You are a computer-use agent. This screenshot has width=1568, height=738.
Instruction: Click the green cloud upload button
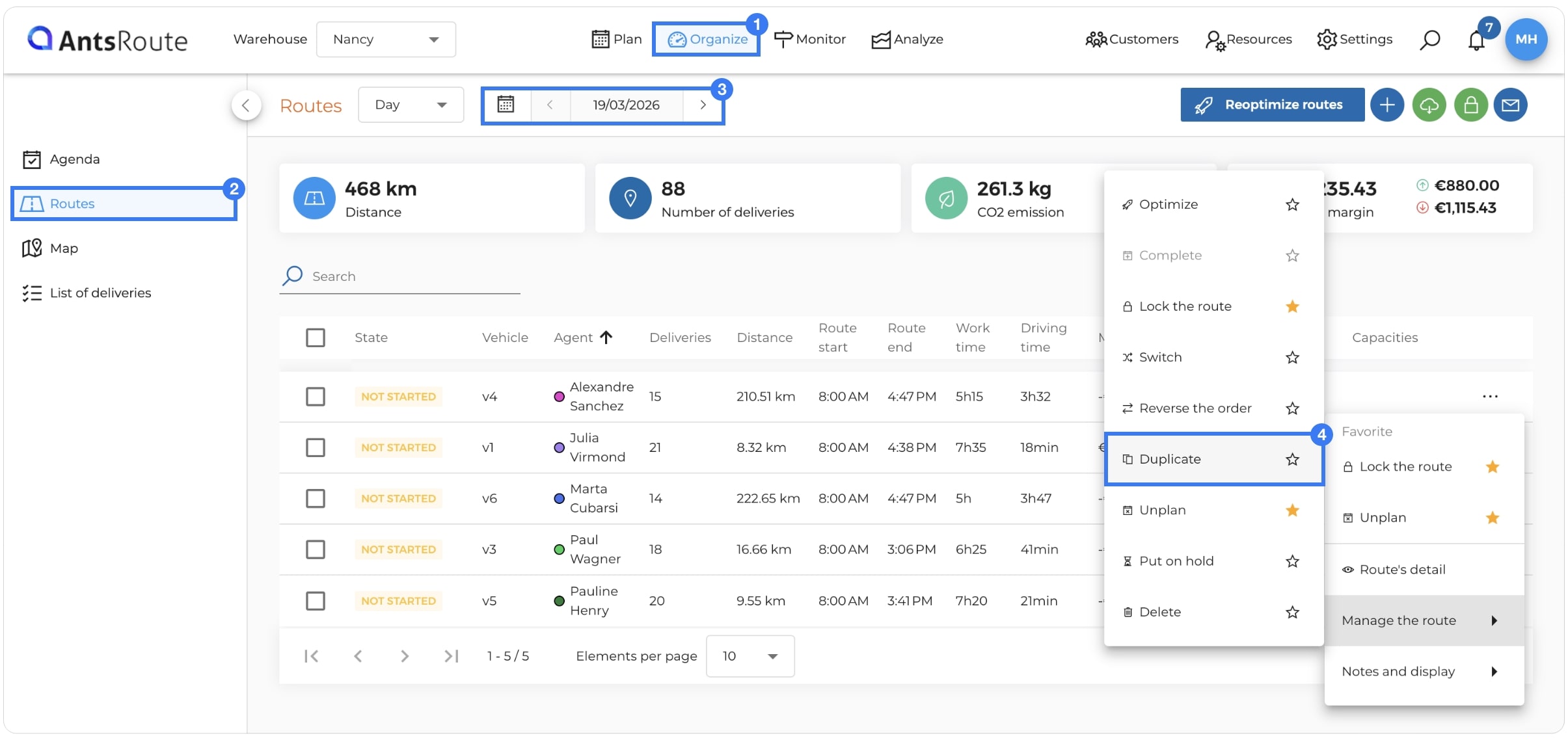pos(1429,105)
